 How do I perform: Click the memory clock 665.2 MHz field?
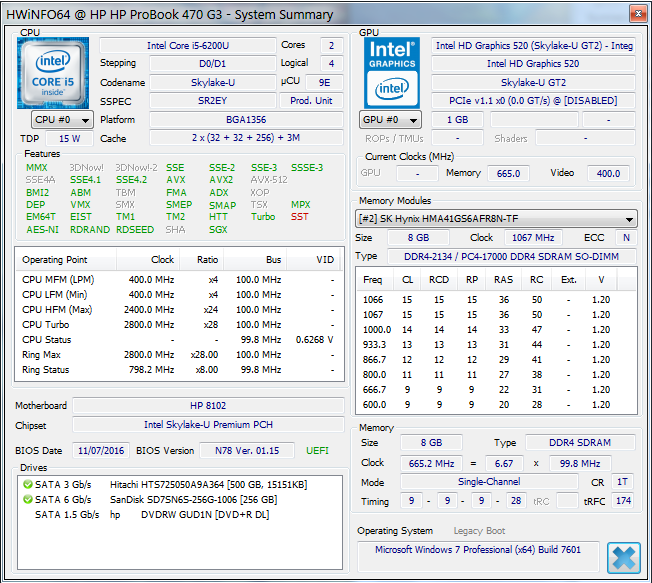click(431, 463)
